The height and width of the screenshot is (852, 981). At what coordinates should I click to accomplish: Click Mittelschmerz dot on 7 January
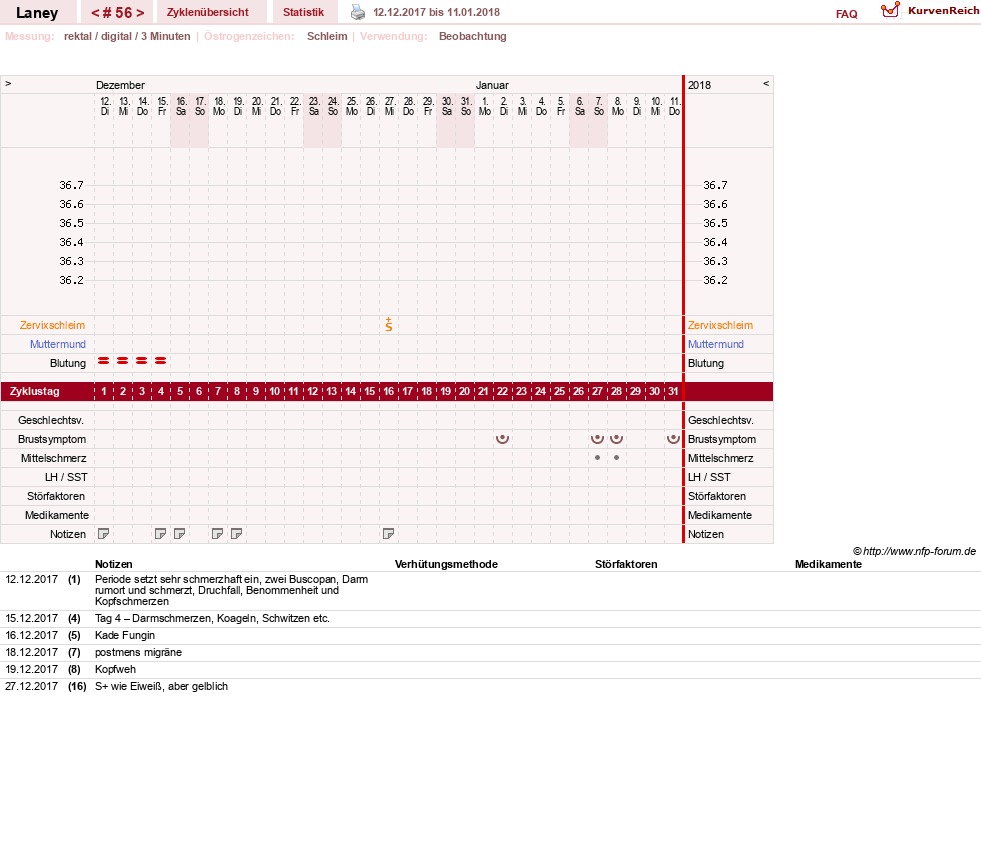[x=597, y=458]
